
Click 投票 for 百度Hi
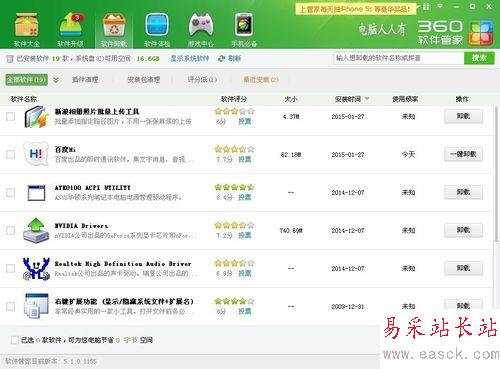pyautogui.click(x=245, y=160)
